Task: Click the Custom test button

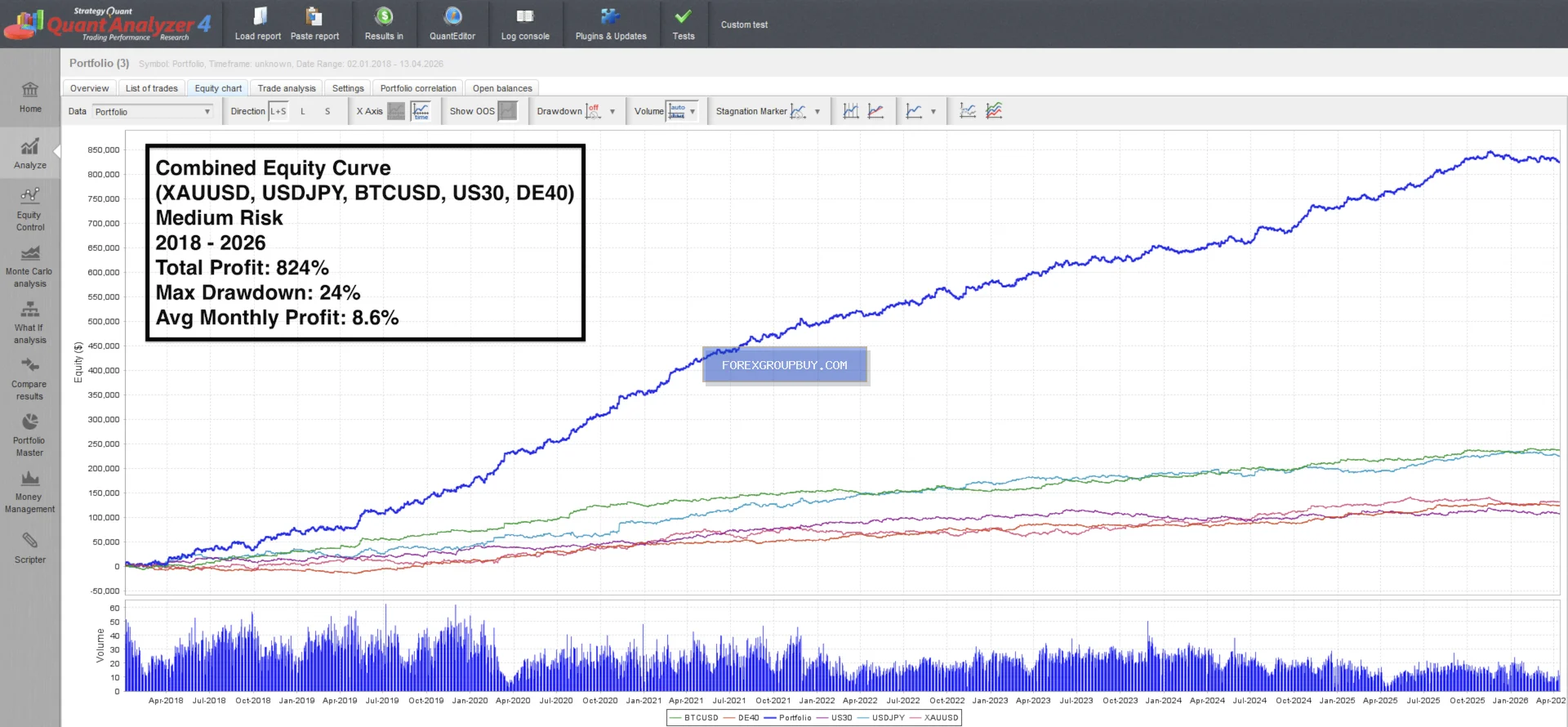Action: [x=744, y=25]
